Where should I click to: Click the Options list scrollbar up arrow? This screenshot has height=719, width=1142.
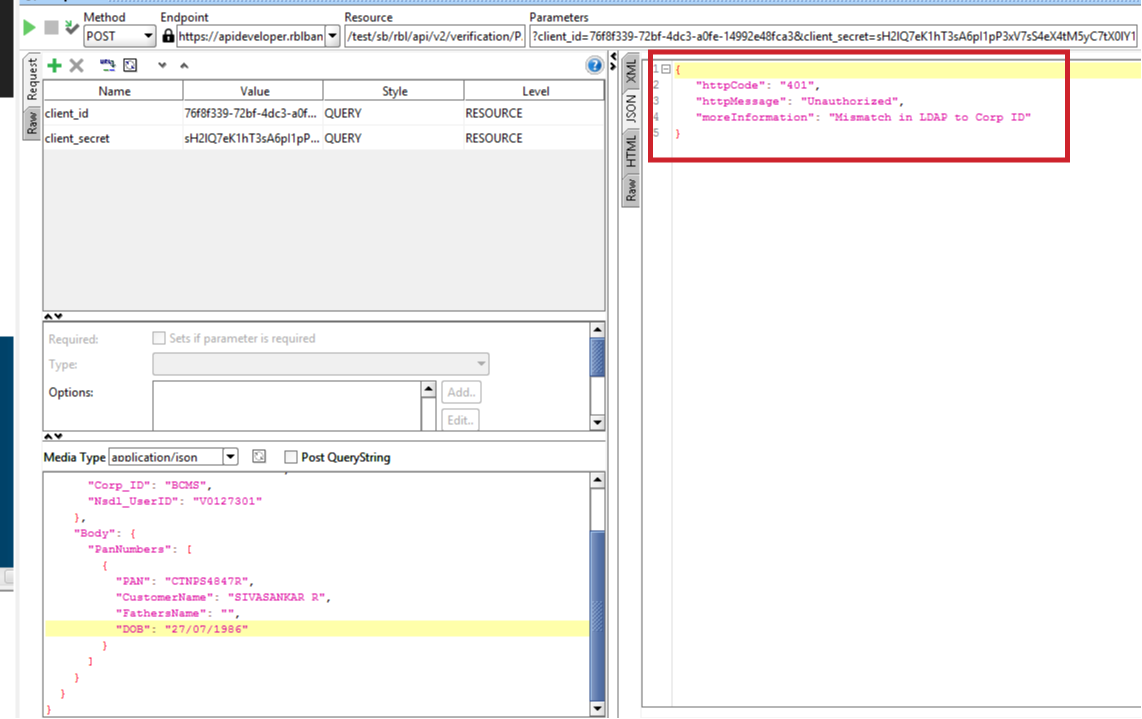tap(428, 389)
